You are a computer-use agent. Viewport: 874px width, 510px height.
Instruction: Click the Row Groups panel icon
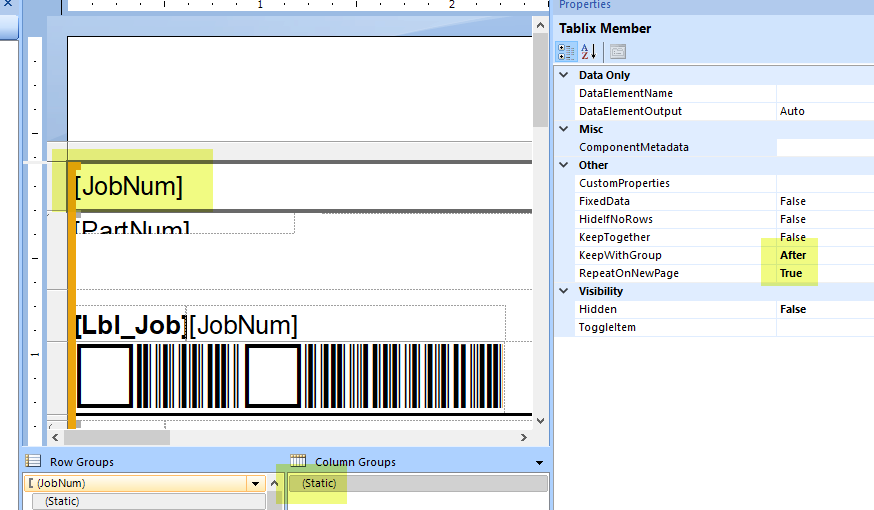[33, 461]
